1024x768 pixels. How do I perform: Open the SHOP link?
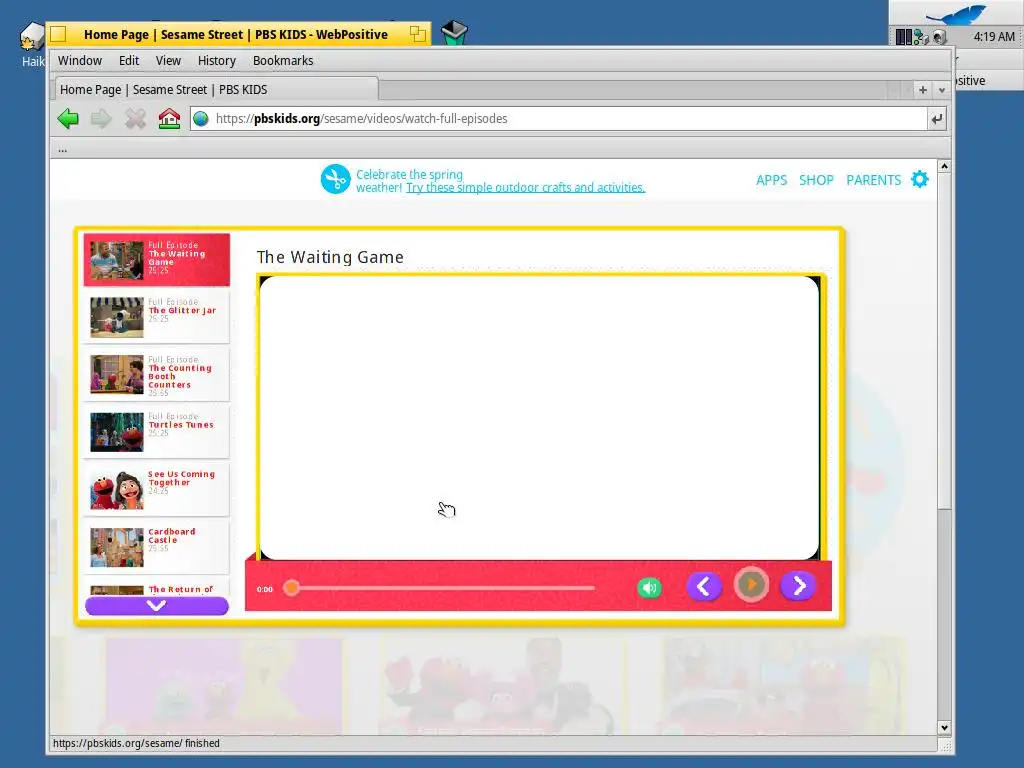coord(816,180)
